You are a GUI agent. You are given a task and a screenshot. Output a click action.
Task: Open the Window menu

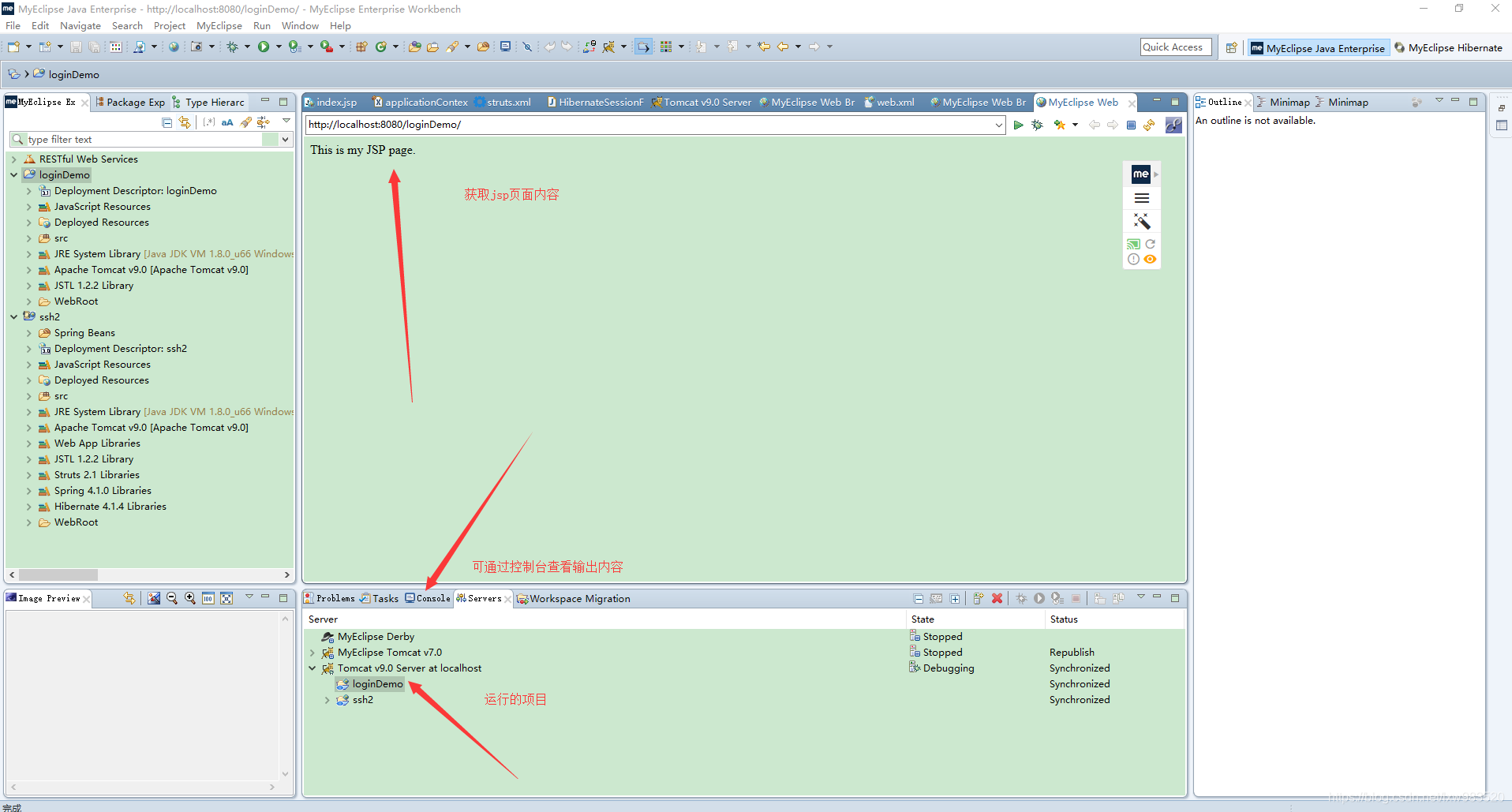(x=300, y=26)
